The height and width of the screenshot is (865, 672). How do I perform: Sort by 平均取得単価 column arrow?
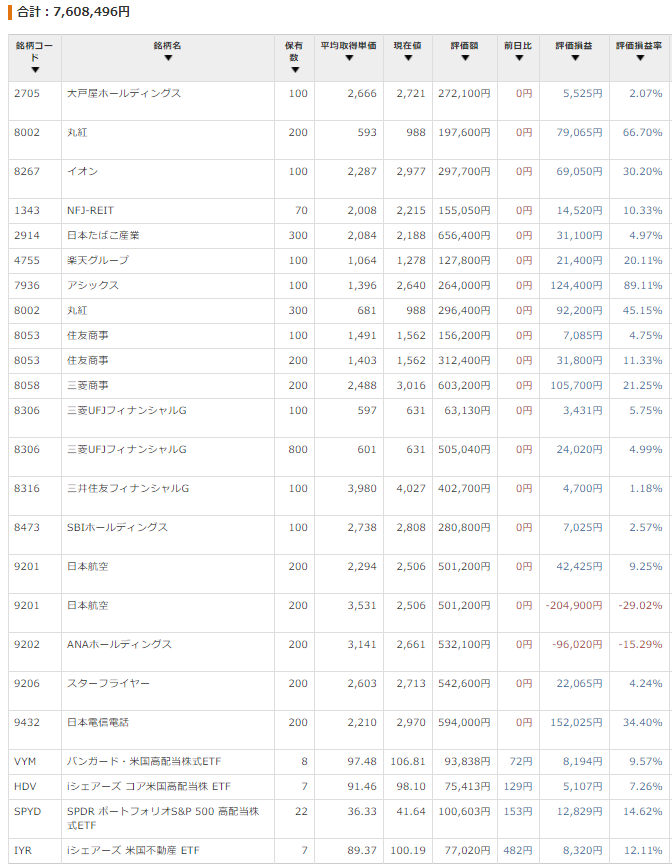click(349, 58)
